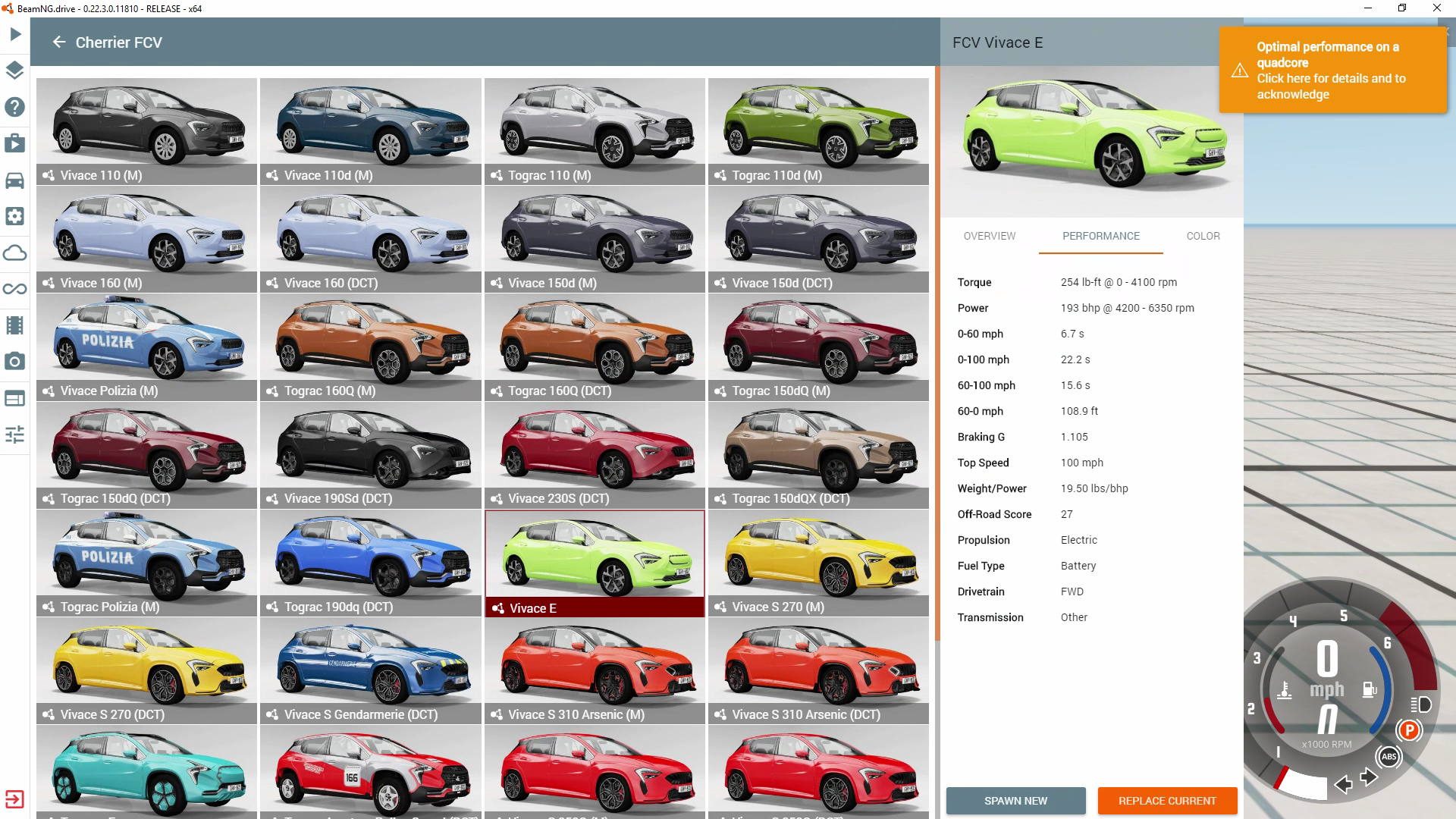Choose the Tograc 190dq (DCT) blue car
Screen dimensions: 1456x819
pos(371,563)
